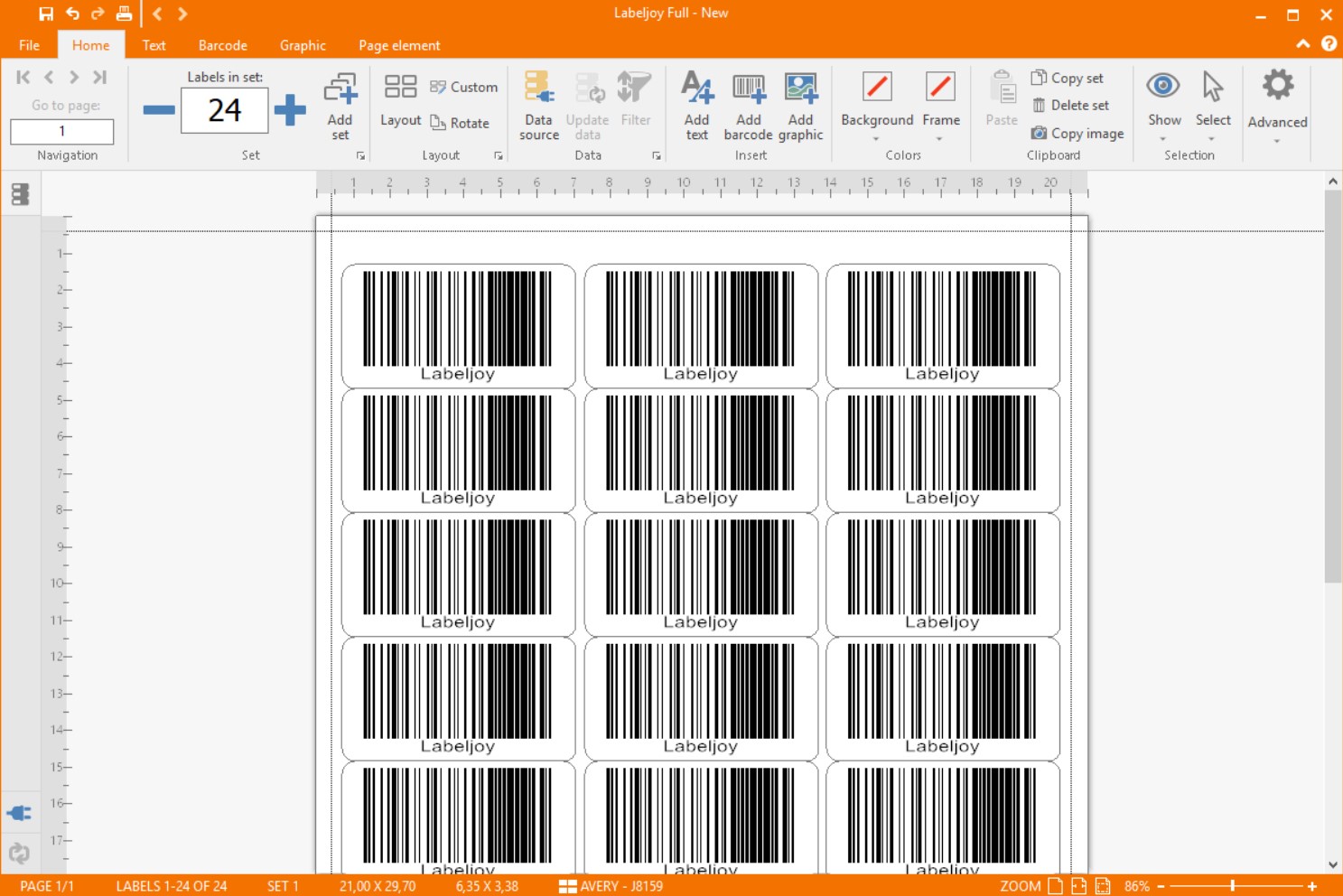Redo the action in title bar

click(98, 14)
